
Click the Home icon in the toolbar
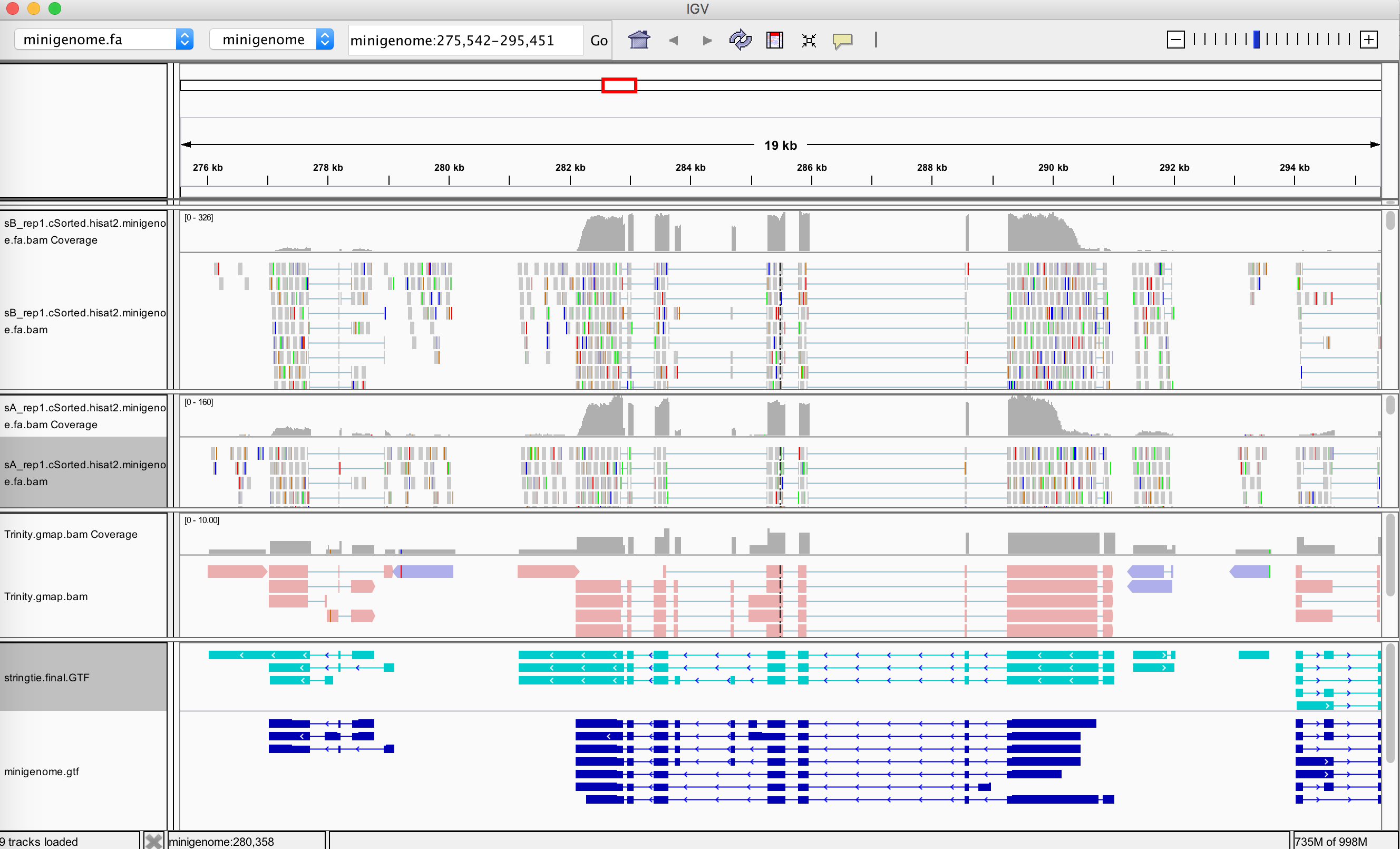[639, 40]
